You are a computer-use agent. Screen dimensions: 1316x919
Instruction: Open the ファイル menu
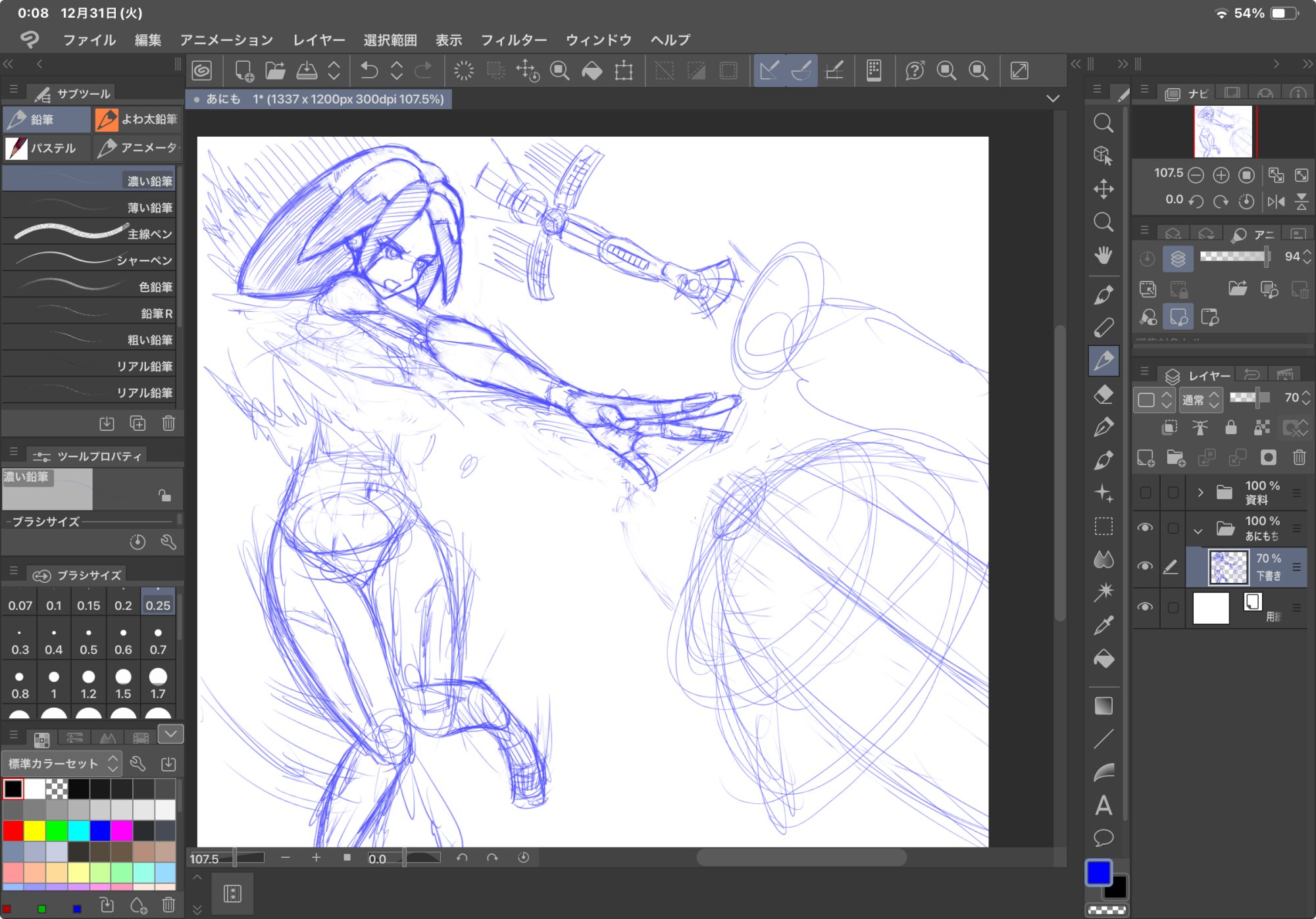89,40
